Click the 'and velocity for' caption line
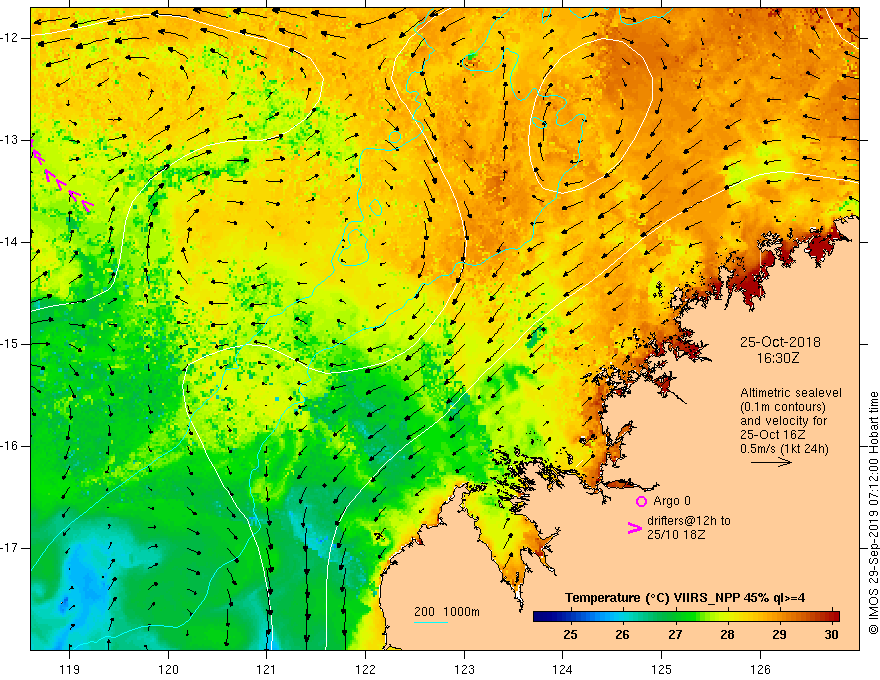Image resolution: width=880 pixels, height=680 pixels. point(783,421)
